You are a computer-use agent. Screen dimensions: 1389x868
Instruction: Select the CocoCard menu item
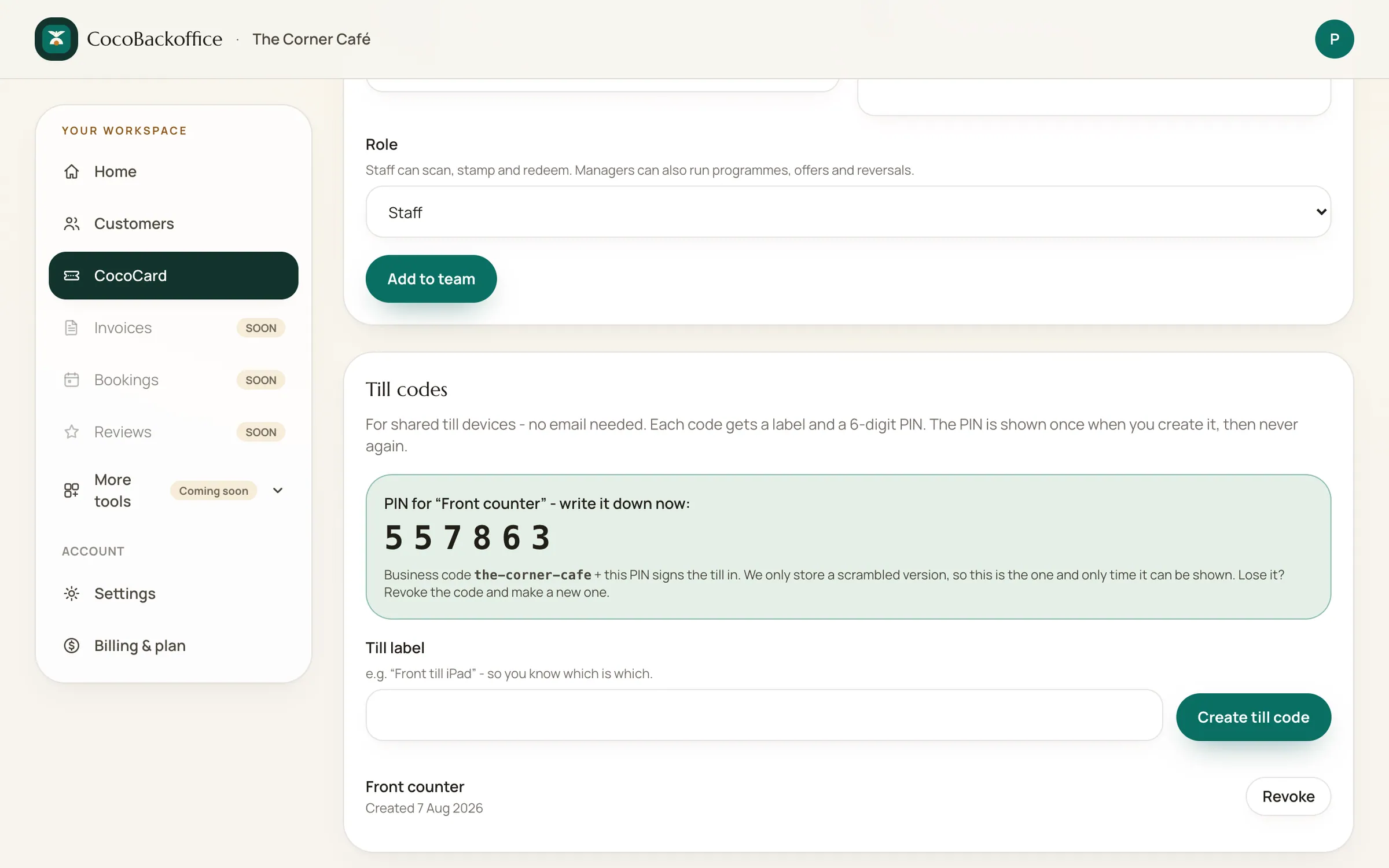[x=174, y=275]
